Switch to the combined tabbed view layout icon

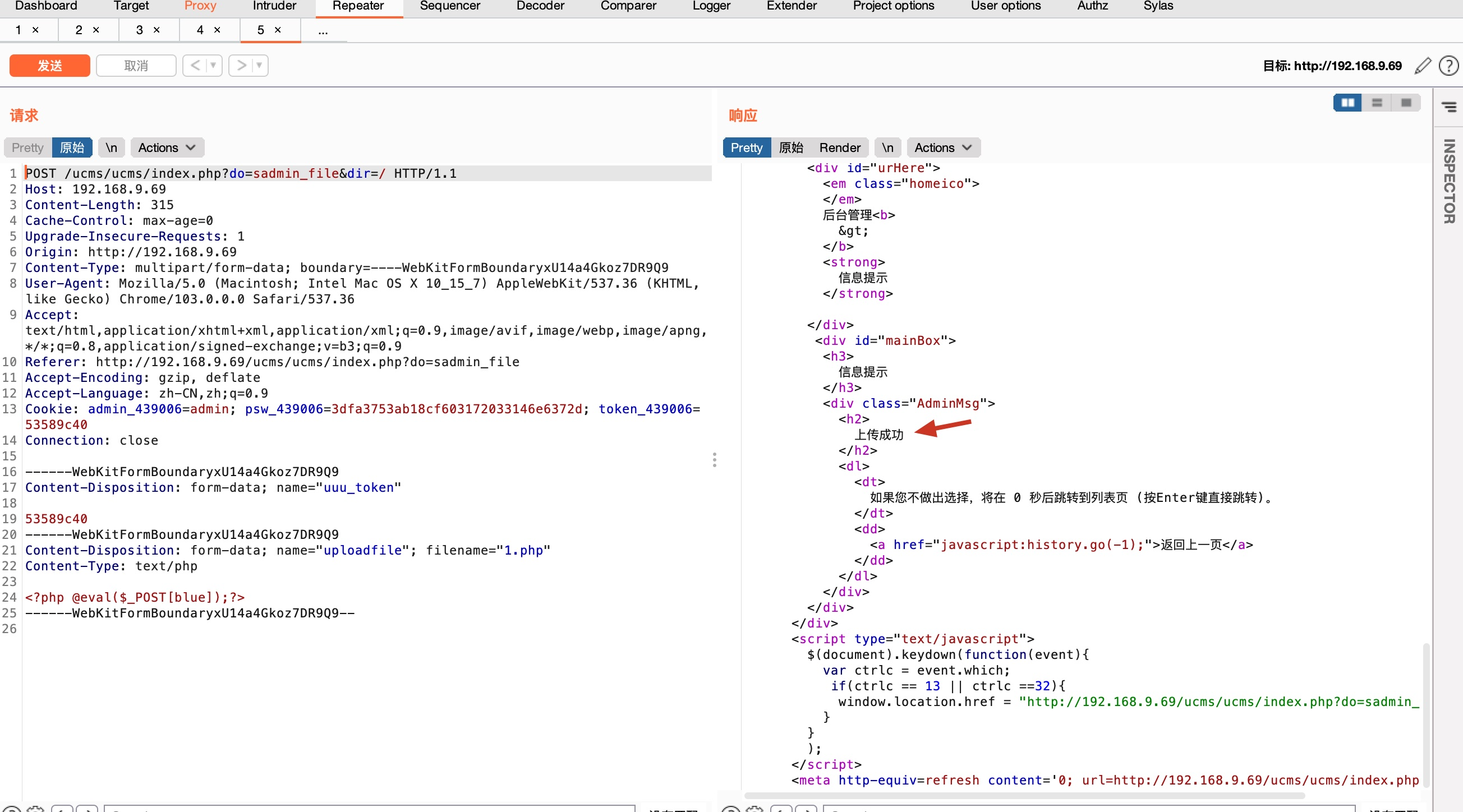[1406, 103]
